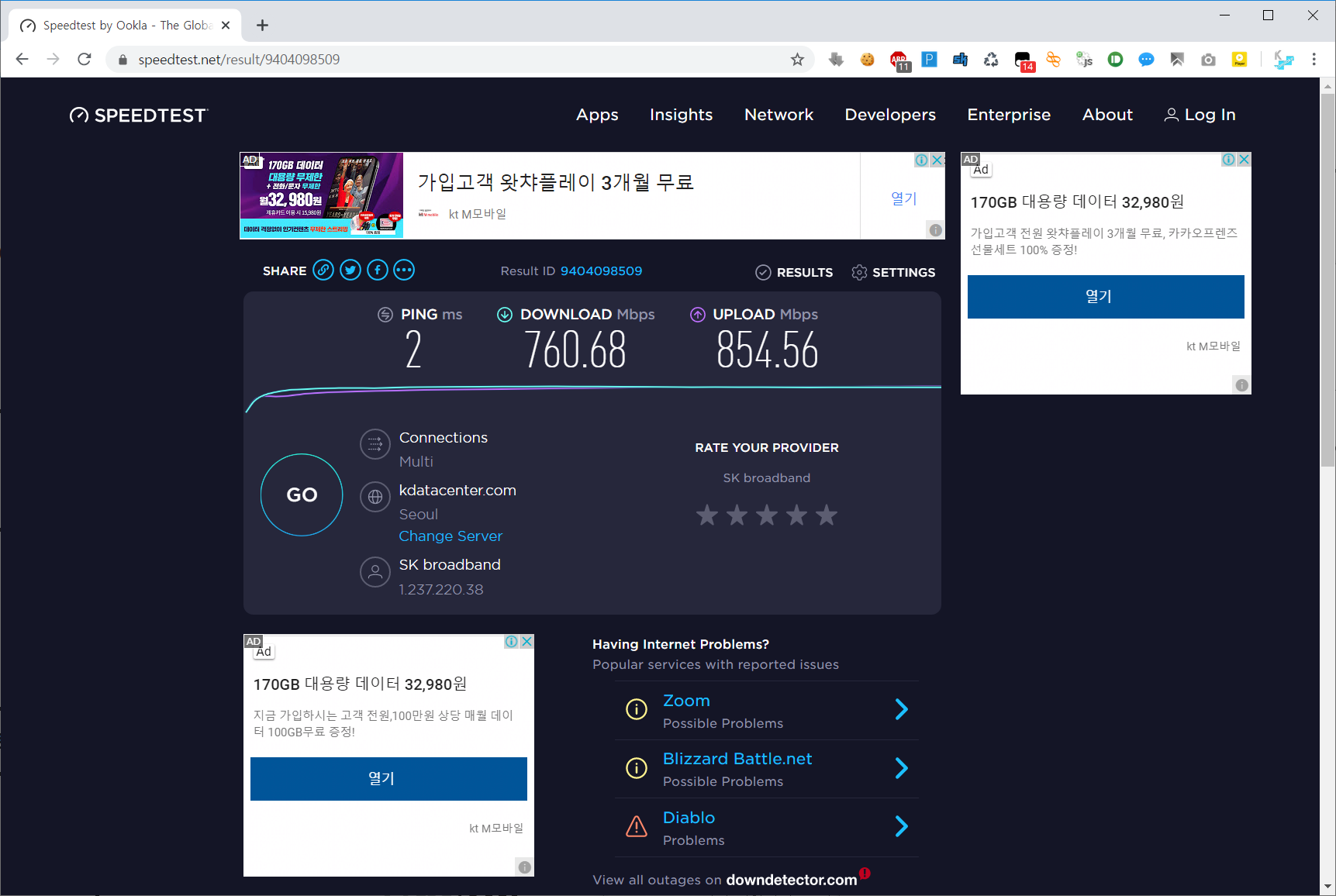Rate provider one star

point(707,515)
